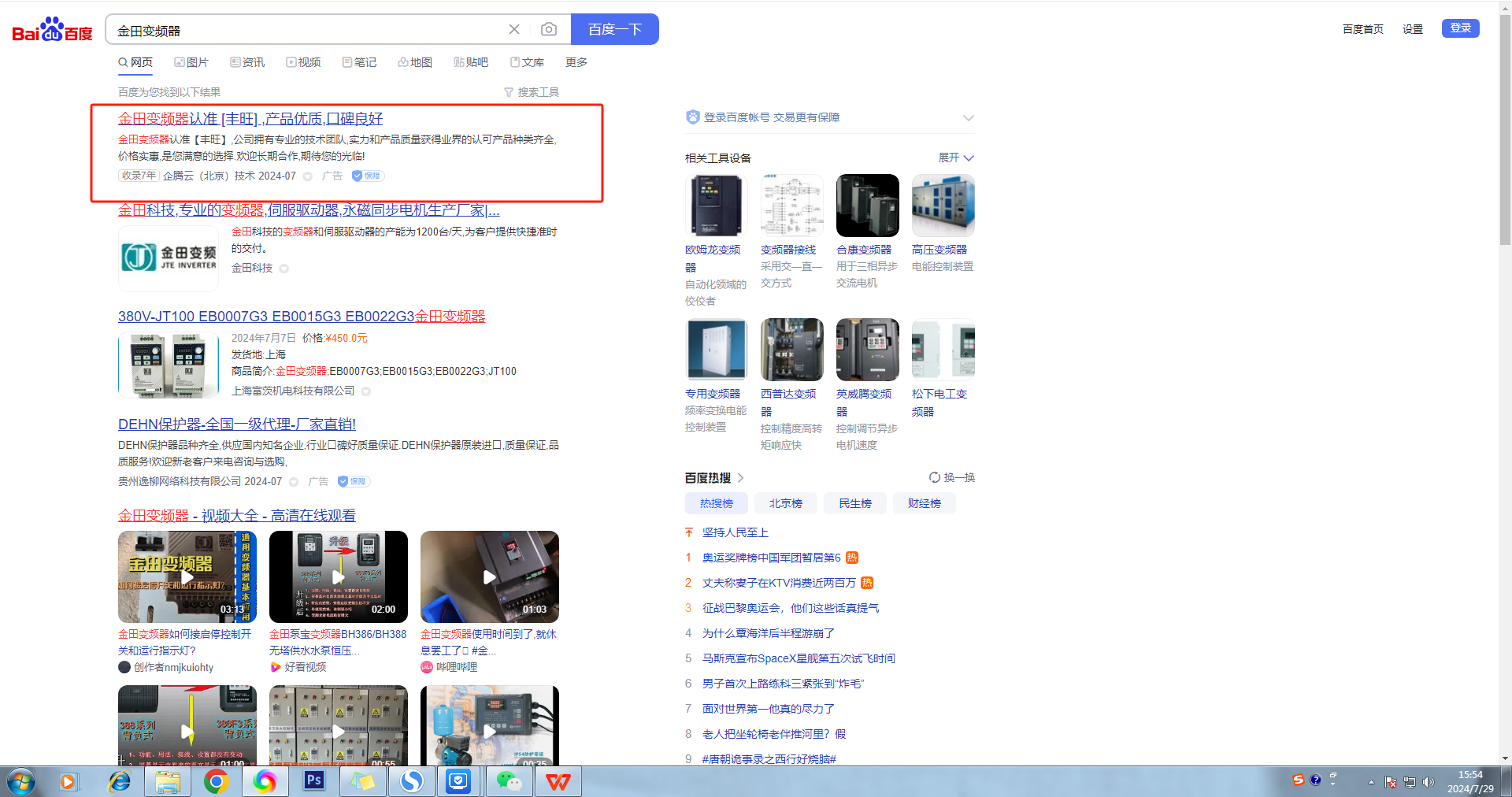Image resolution: width=1512 pixels, height=797 pixels.
Task: Open 搜索工具 filter
Action: click(532, 92)
